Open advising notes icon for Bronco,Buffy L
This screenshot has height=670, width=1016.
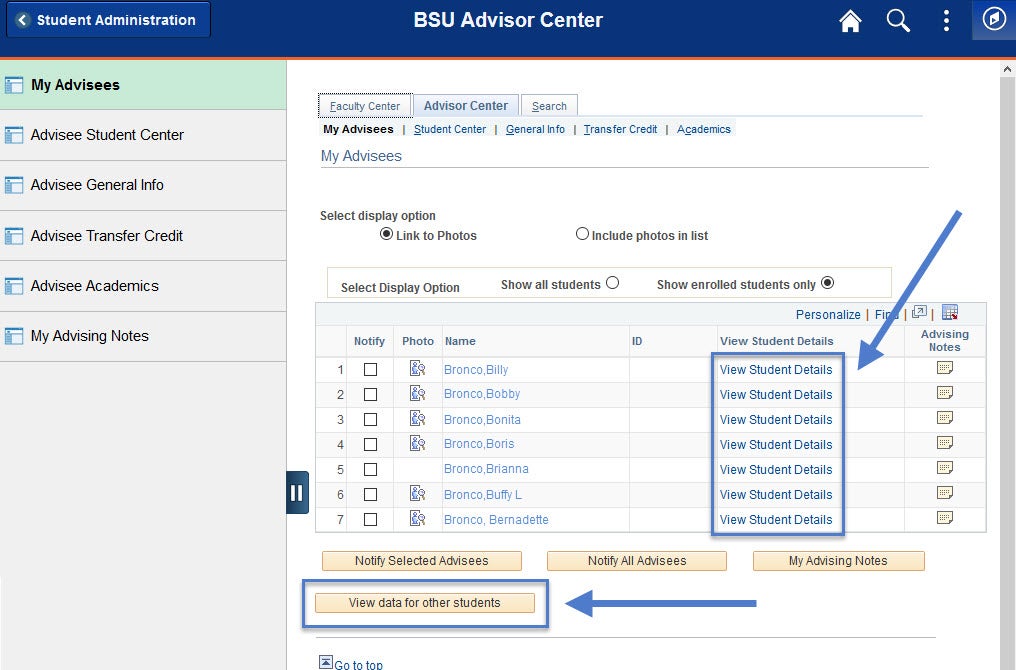945,493
